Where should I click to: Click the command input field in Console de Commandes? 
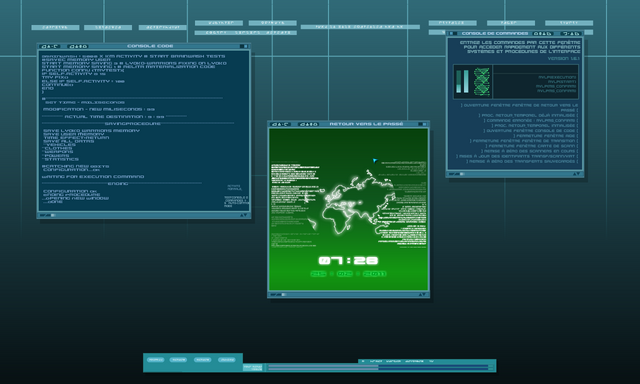pos(536,69)
